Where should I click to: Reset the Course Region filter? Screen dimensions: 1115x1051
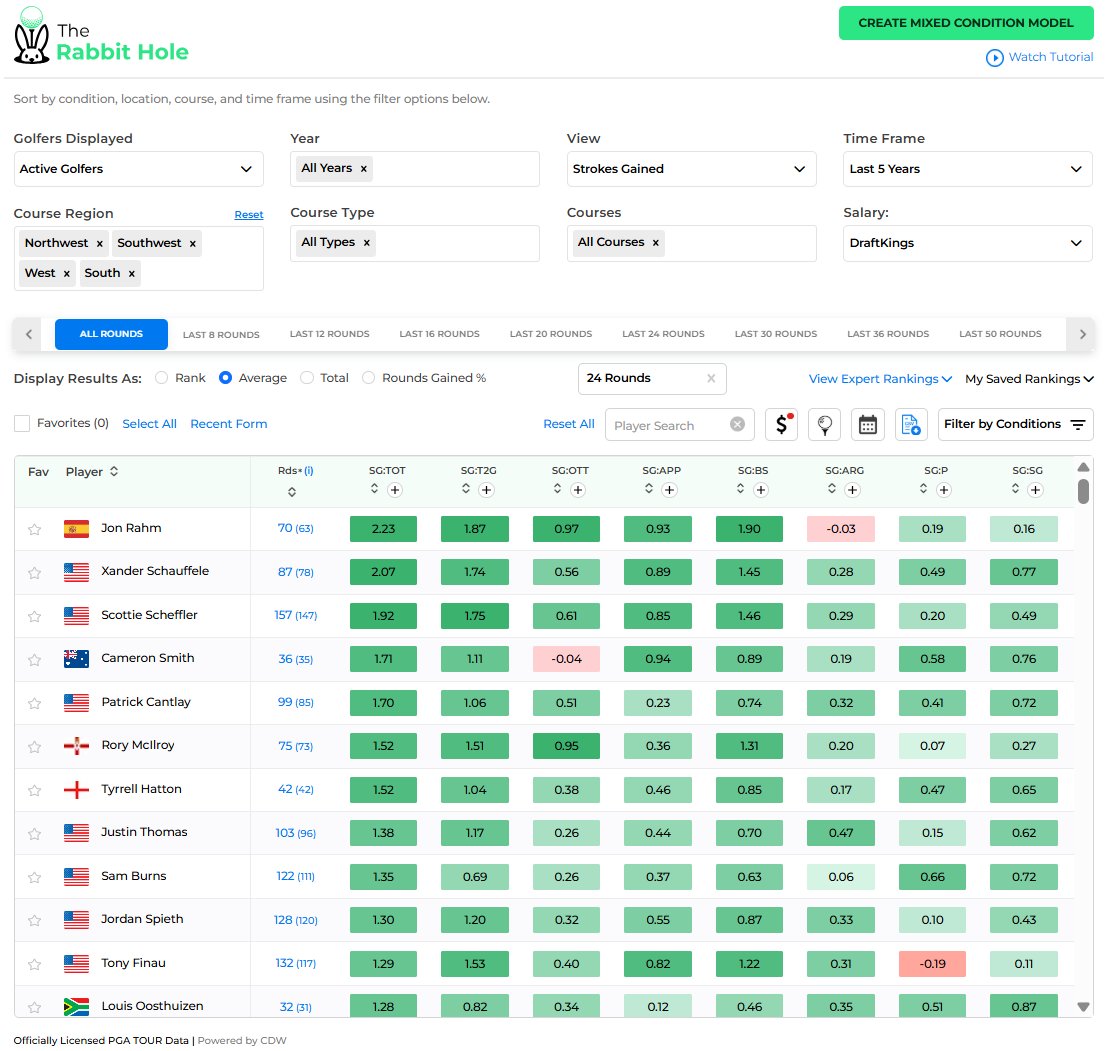249,215
